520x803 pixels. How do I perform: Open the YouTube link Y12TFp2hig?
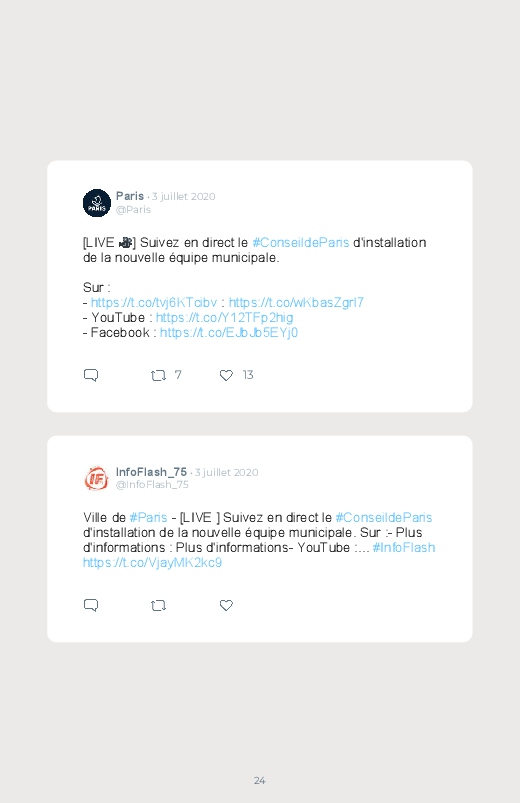click(x=224, y=318)
